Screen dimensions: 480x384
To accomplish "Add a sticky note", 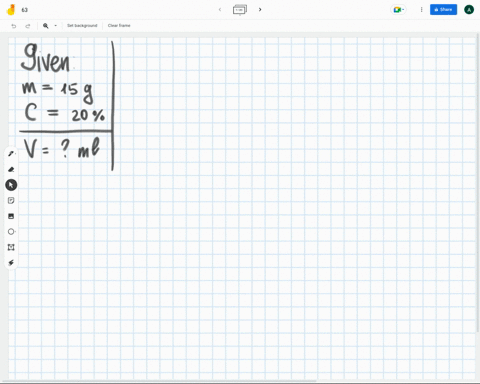I will point(11,200).
